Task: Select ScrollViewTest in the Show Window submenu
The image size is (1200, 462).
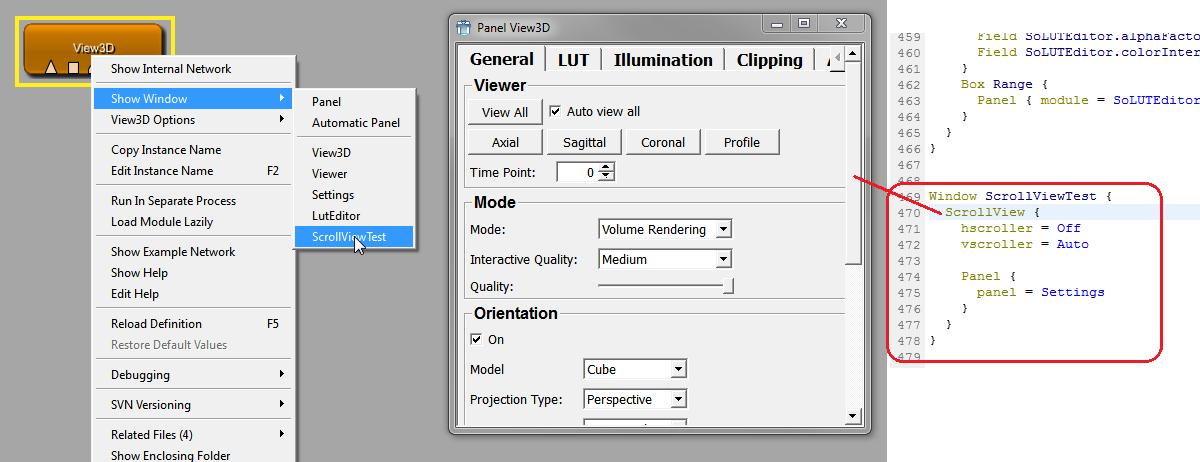Action: pos(349,237)
